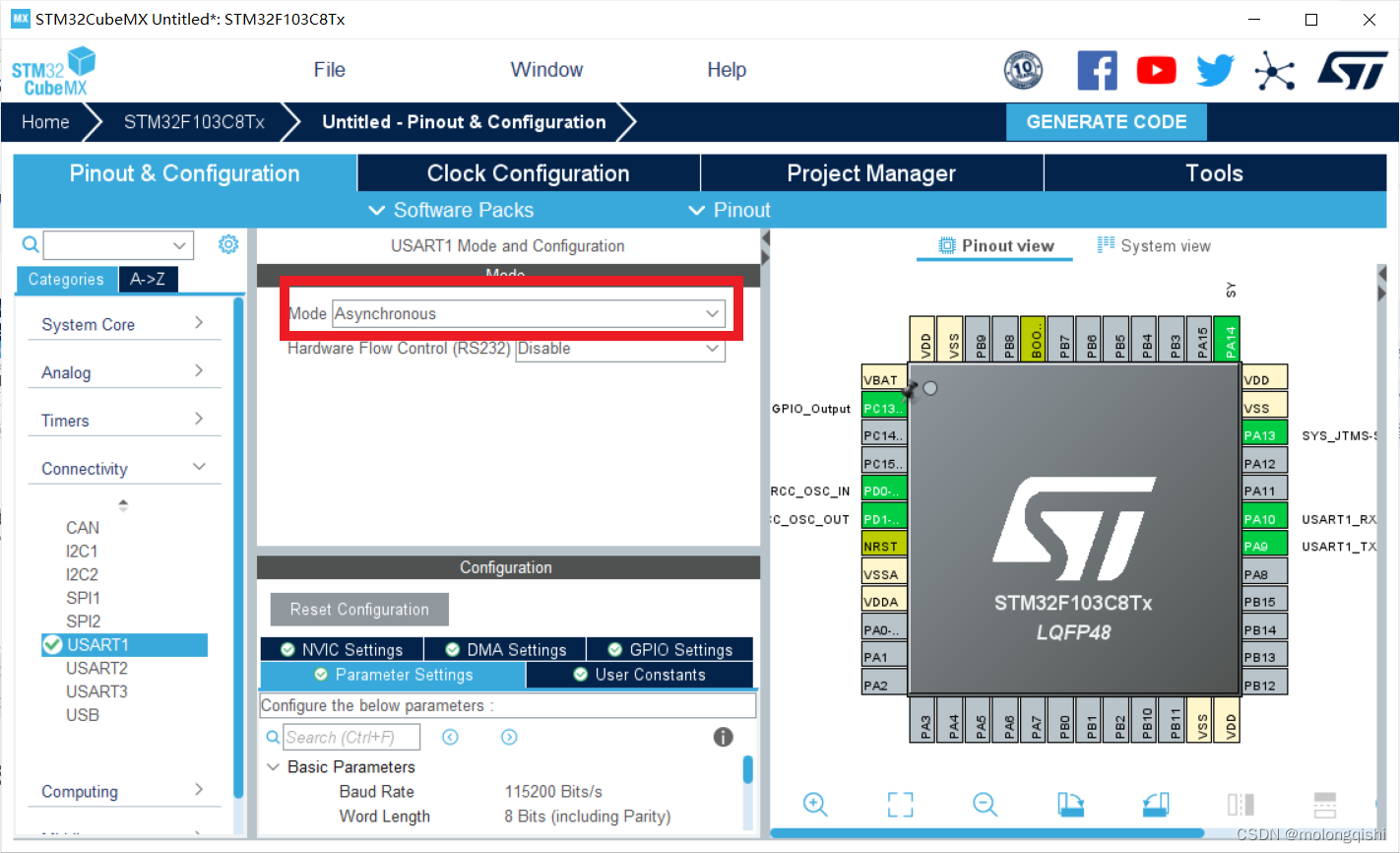Fit the chip to the view

901,804
